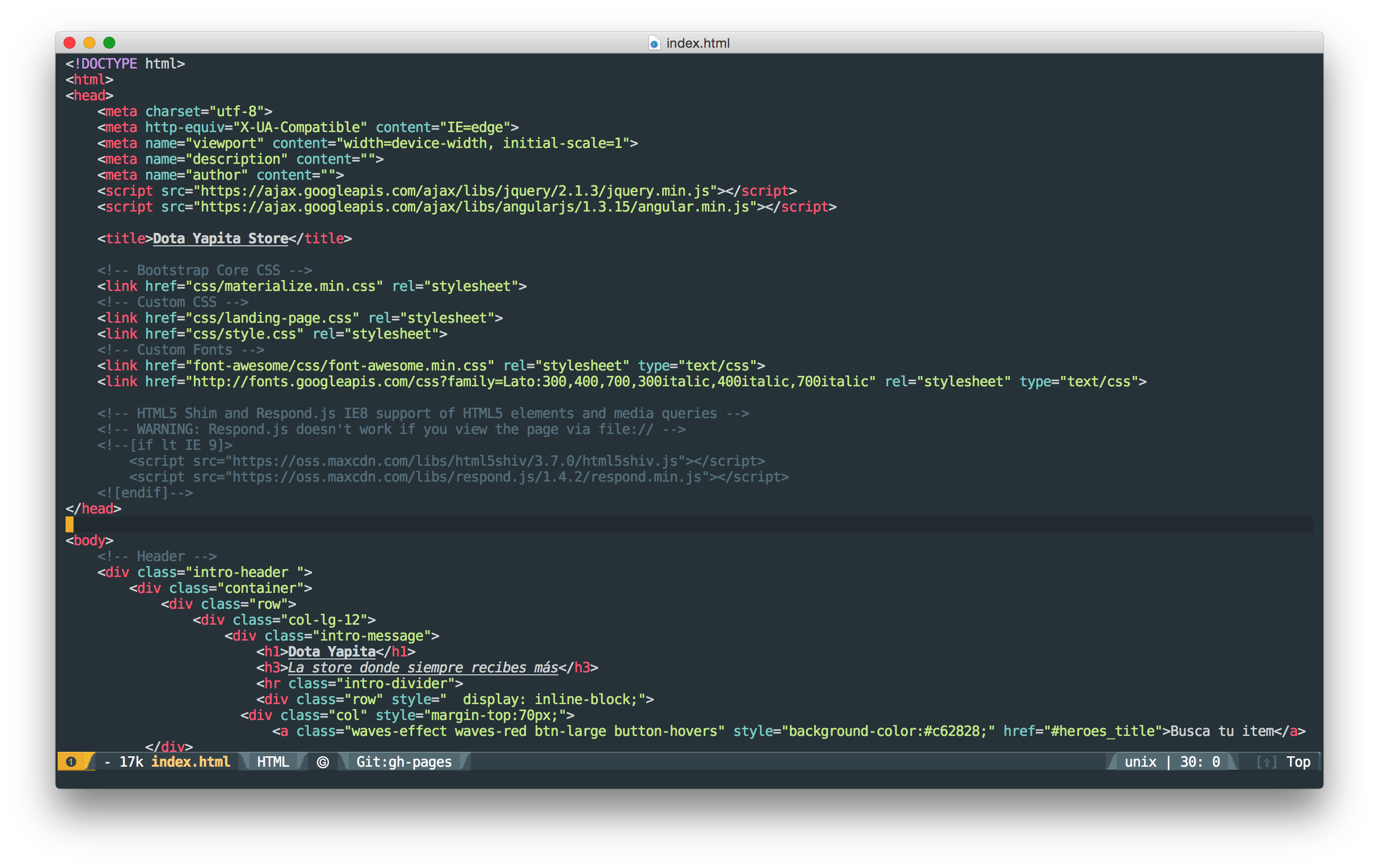Viewport: 1379px width, 868px height.
Task: Click the <!DOCTYPE html> line
Action: (125, 64)
